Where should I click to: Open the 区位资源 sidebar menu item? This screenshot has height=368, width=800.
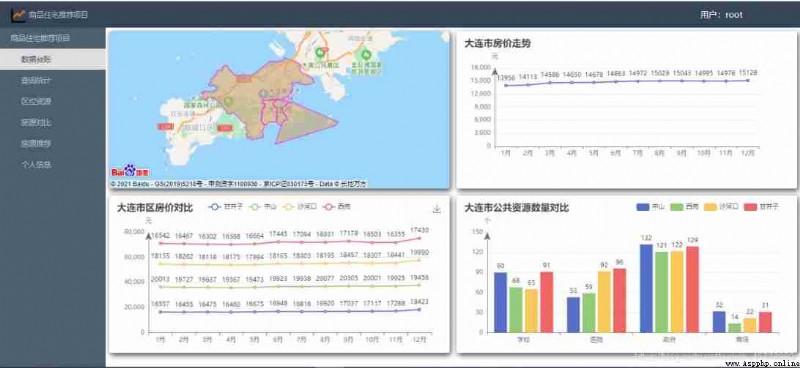53,102
